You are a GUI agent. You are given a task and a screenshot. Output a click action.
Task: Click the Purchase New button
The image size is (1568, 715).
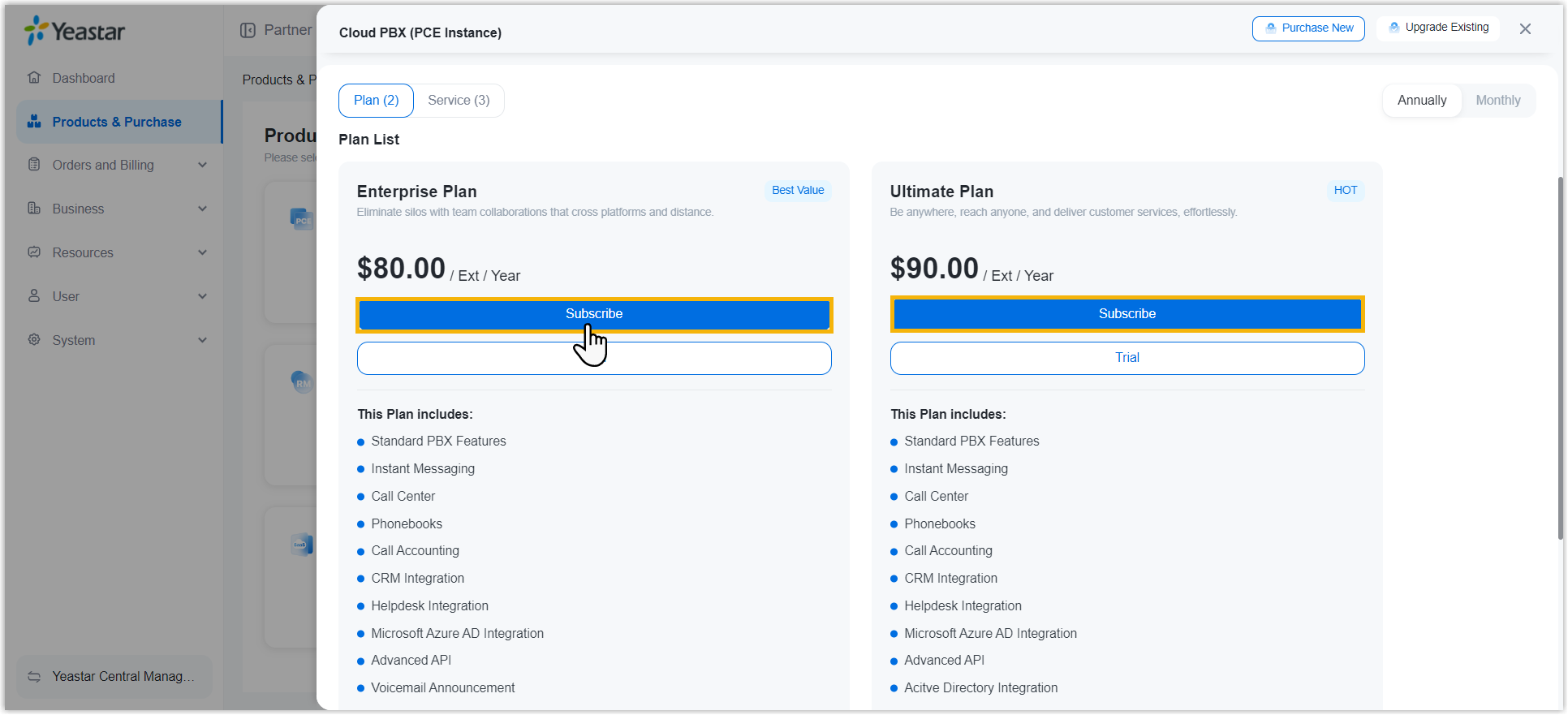(x=1307, y=28)
